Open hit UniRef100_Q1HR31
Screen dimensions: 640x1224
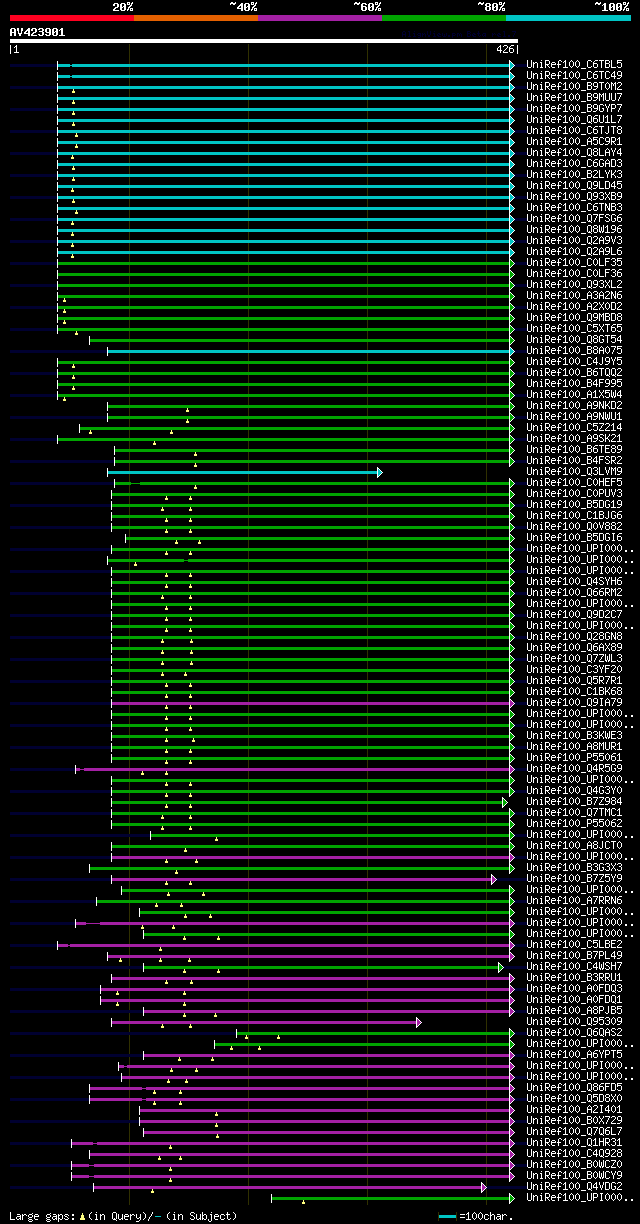[x=575, y=1143]
